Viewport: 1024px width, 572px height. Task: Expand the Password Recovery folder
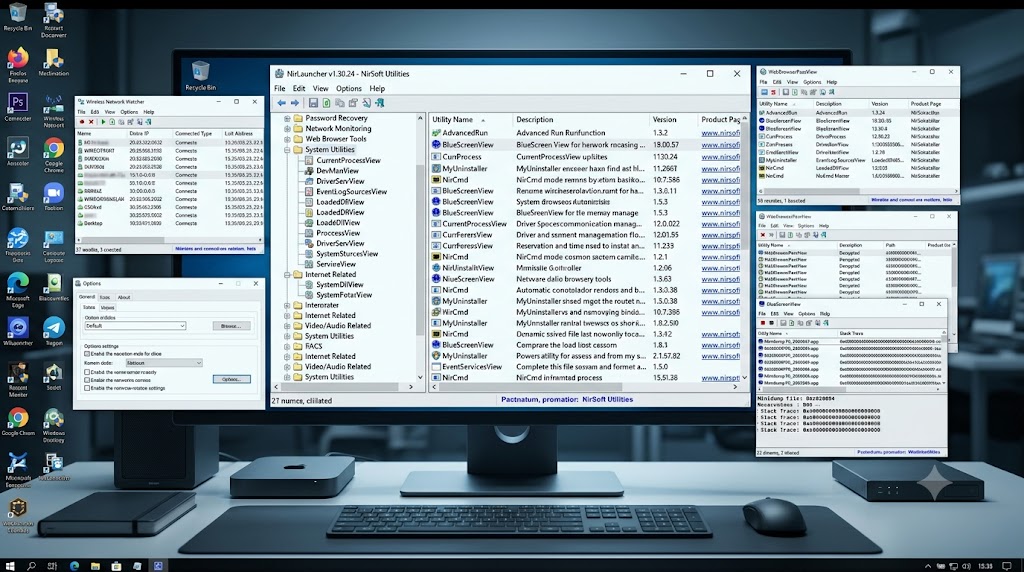pyautogui.click(x=287, y=118)
